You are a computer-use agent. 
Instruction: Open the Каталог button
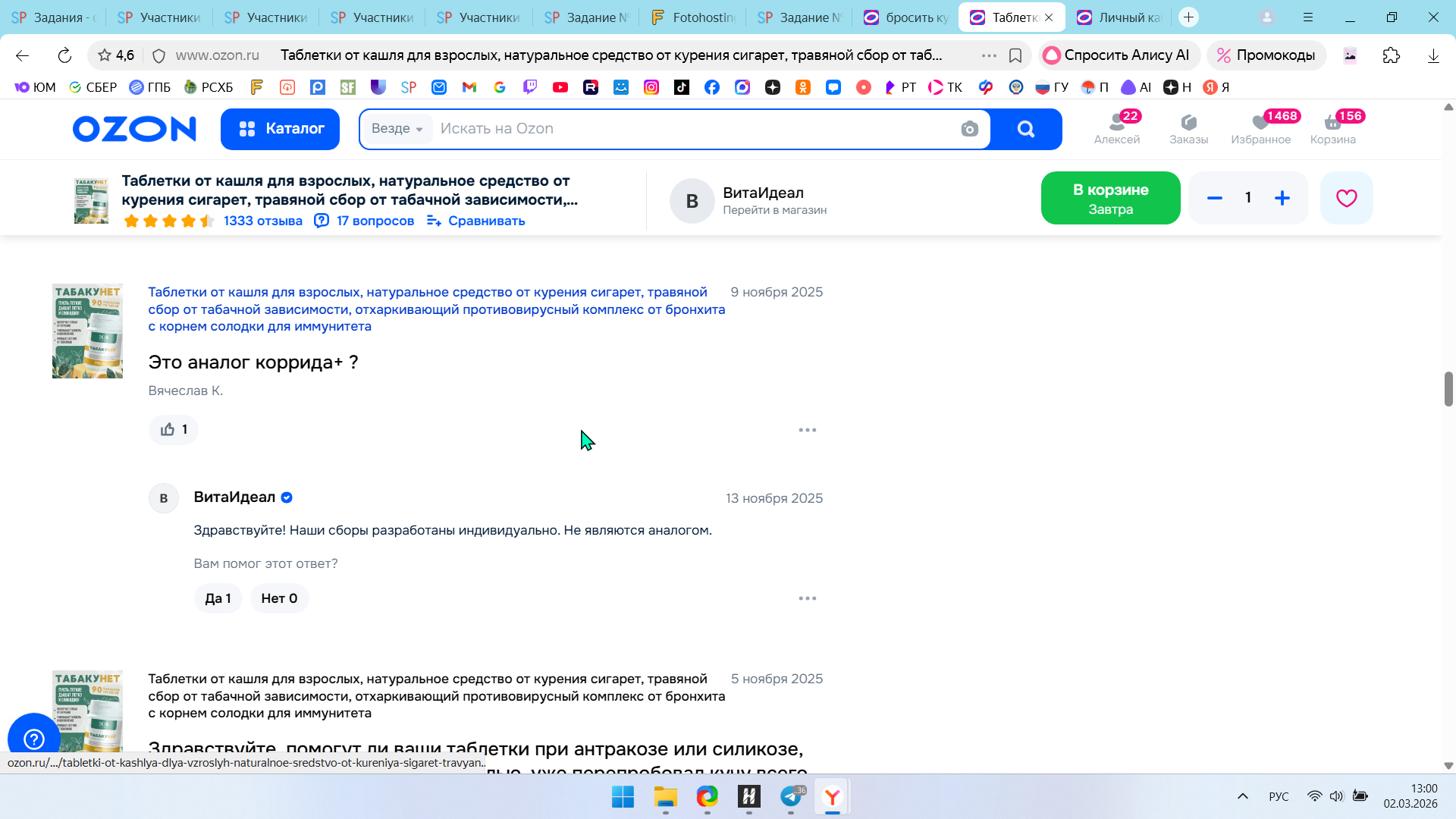click(280, 129)
